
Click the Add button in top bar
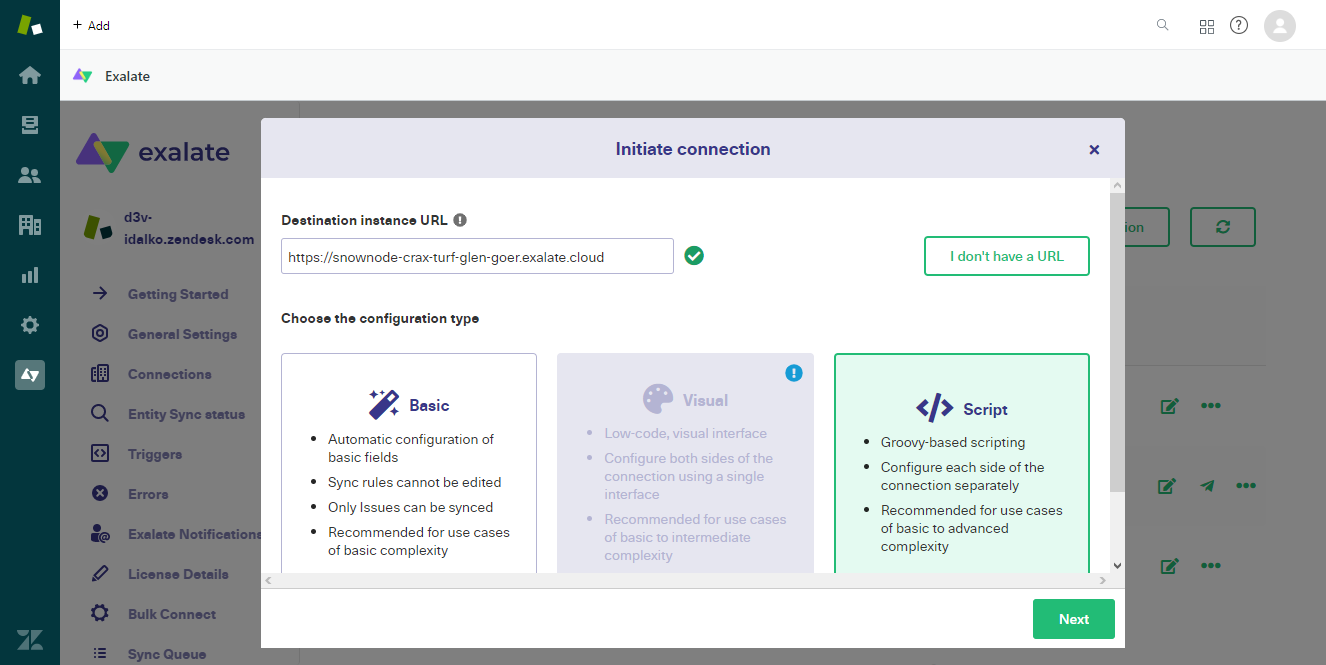tap(91, 25)
